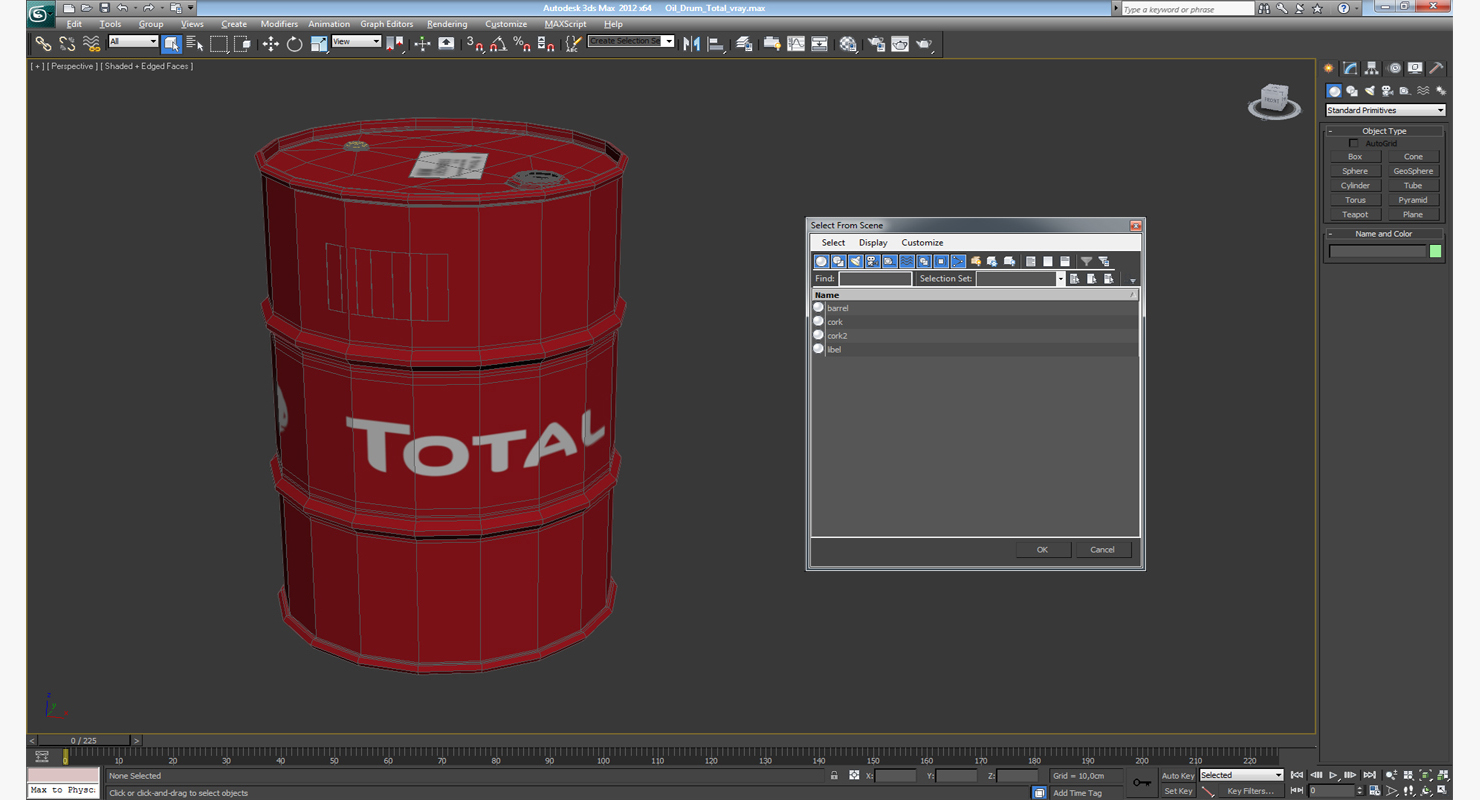Click the Render Production teapot icon
Screen dimensions: 1480x800
[x=923, y=44]
